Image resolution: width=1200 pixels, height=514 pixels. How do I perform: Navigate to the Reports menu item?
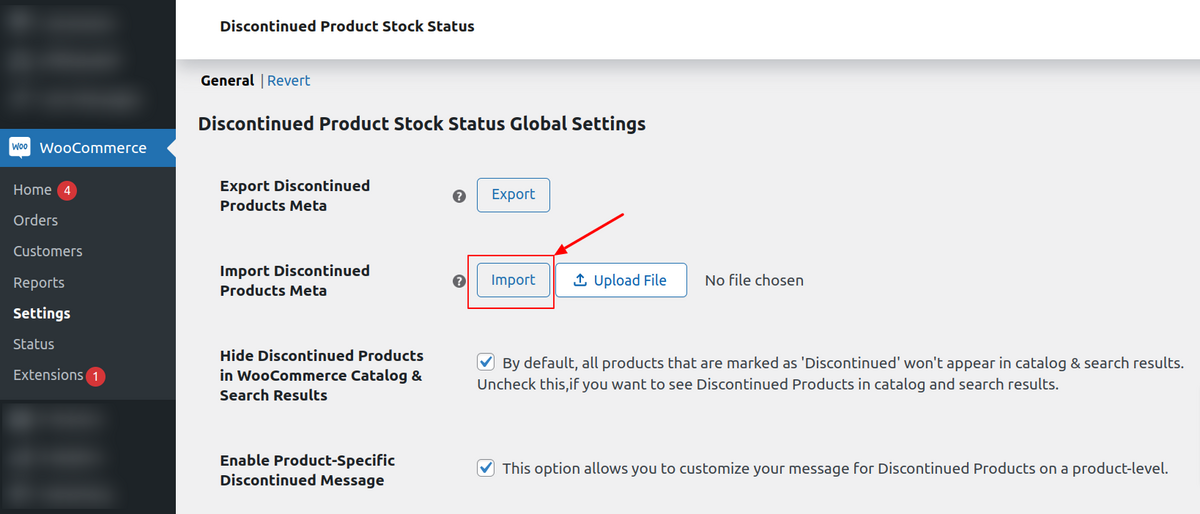39,282
